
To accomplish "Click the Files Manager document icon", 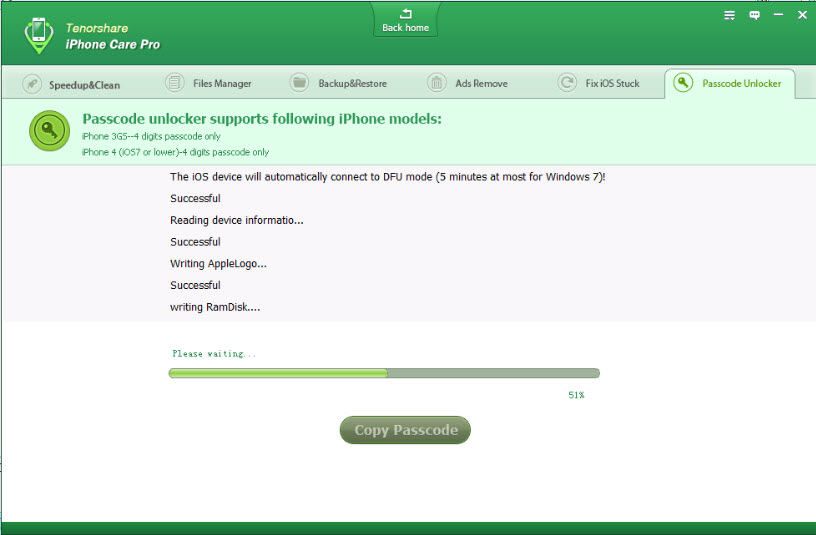I will [x=175, y=83].
